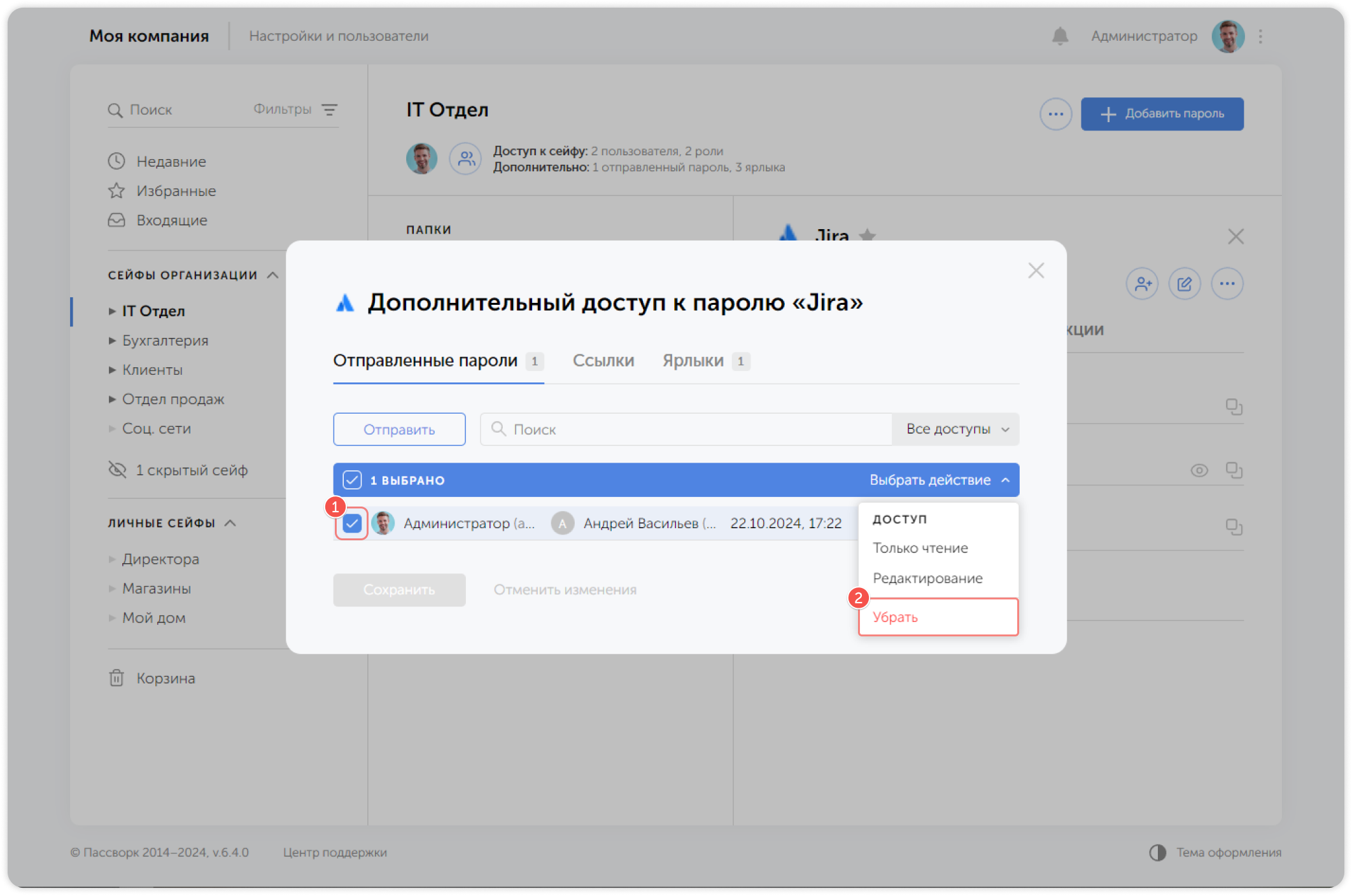
Task: Click the filters icon next to Фильтры
Action: pos(330,109)
